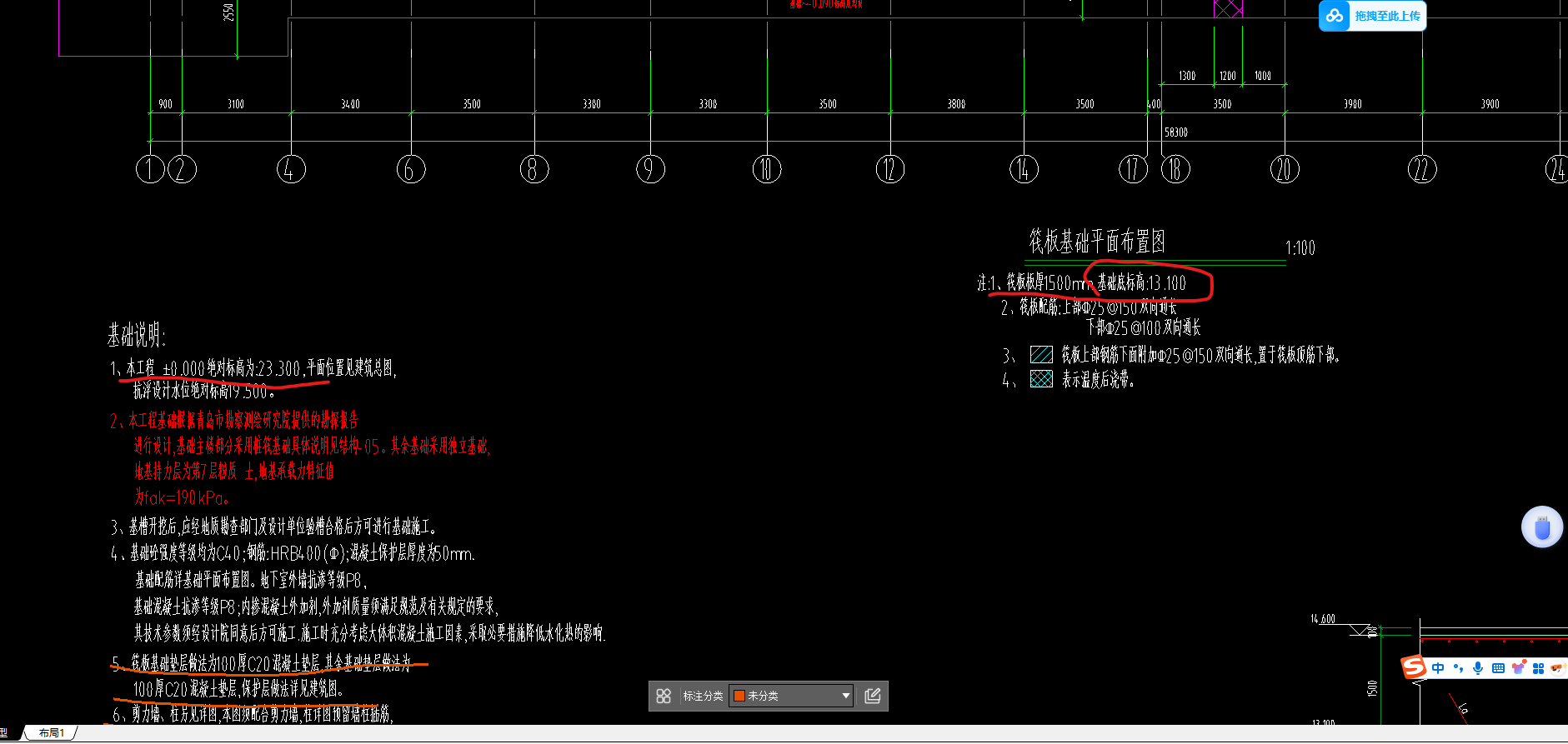The width and height of the screenshot is (1568, 744).
Task: Select axis bubble number 6
Action: 411,169
